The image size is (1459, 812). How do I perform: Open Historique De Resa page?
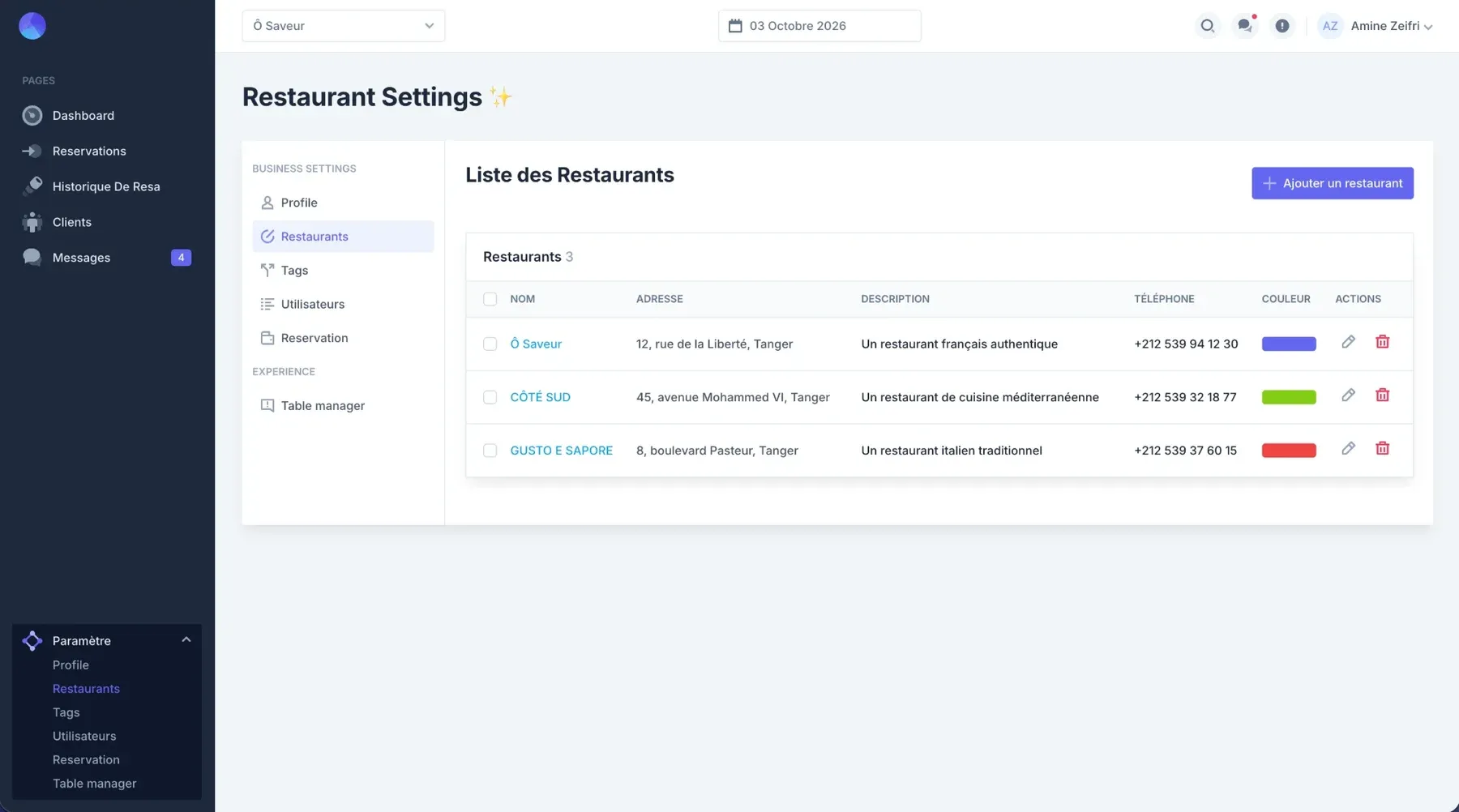tap(107, 186)
